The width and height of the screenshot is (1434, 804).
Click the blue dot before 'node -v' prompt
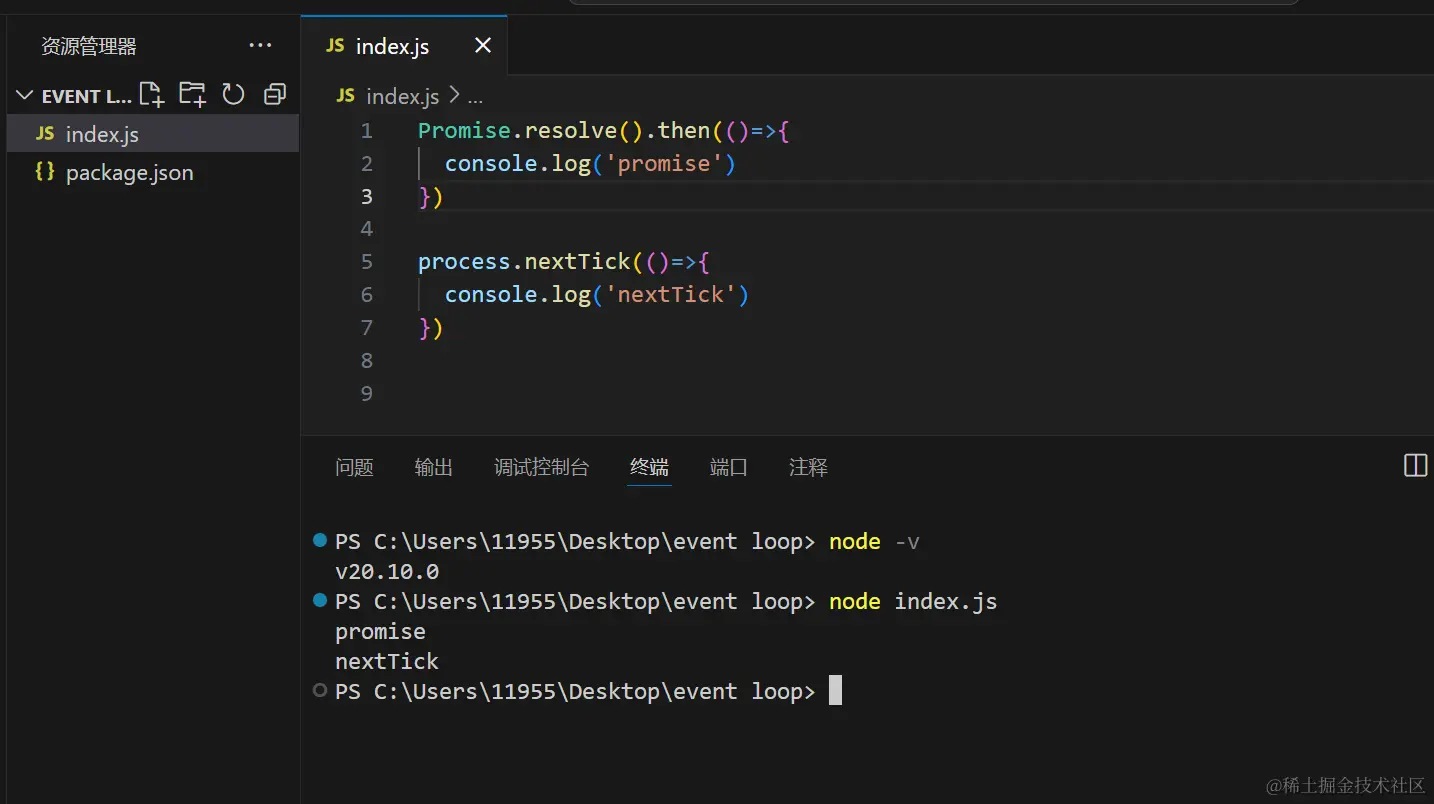[320, 541]
